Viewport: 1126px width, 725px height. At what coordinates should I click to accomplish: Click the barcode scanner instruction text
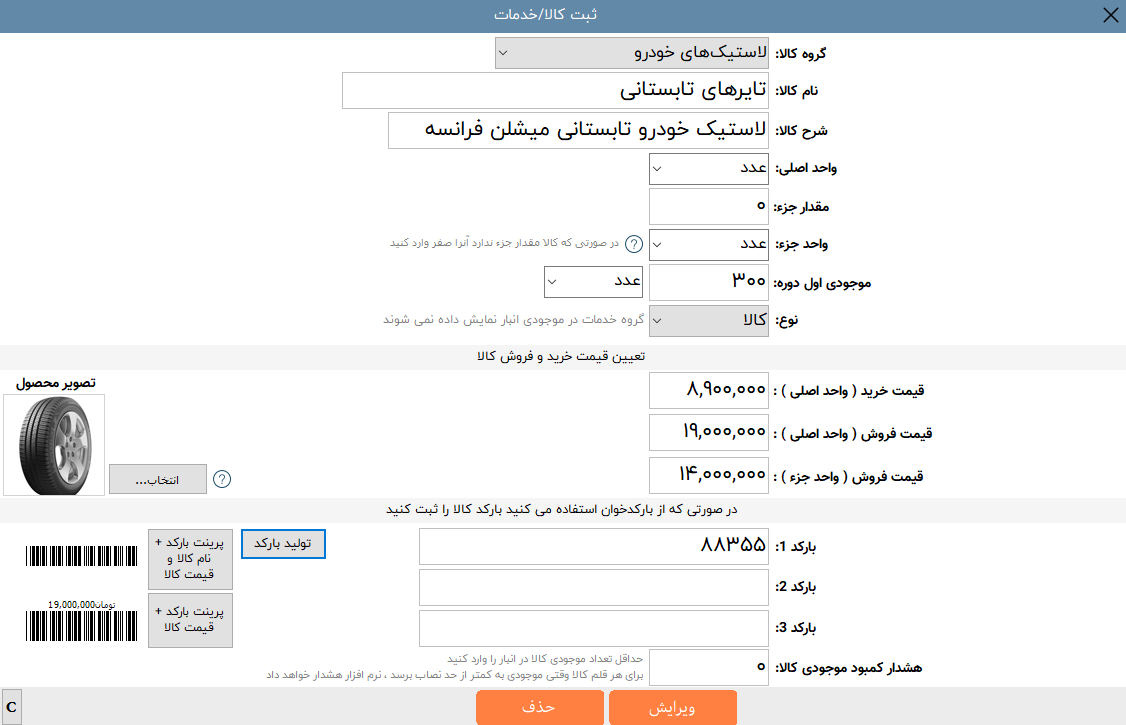tap(562, 510)
